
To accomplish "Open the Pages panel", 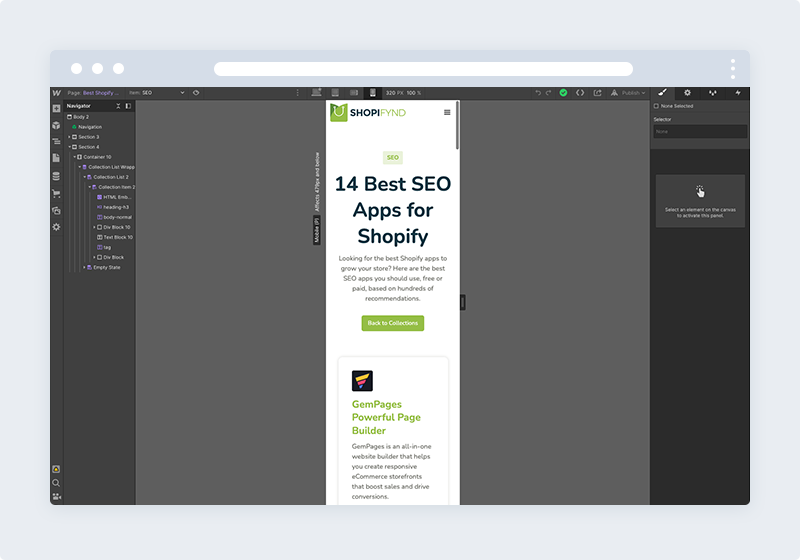I will click(56, 158).
